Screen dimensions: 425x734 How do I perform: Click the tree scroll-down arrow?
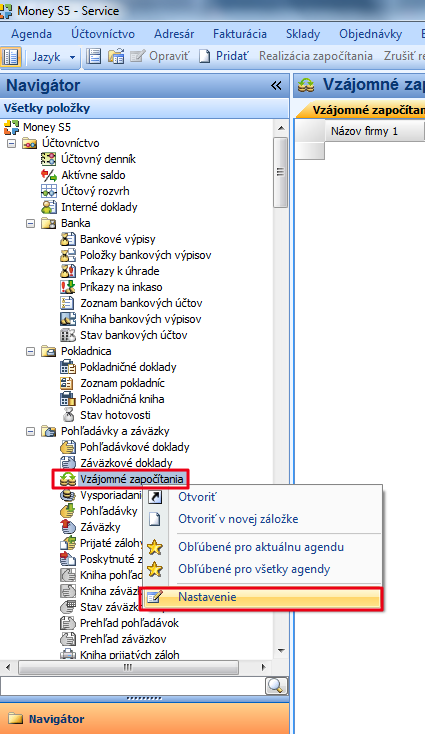281,651
